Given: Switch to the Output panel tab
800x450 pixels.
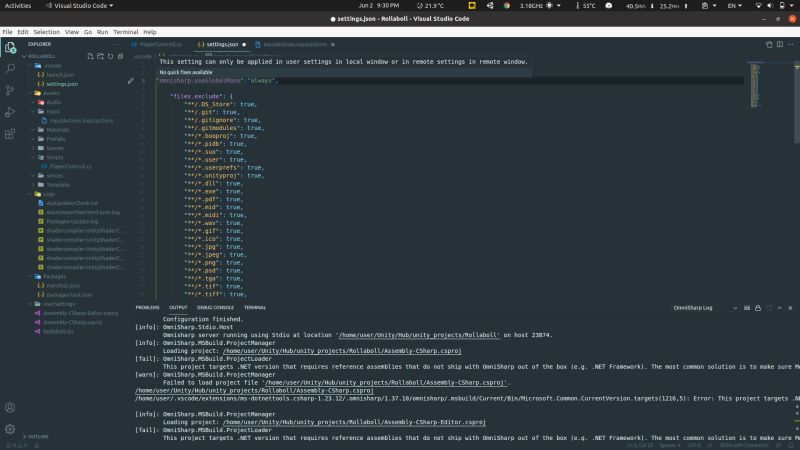Looking at the screenshot, I should coord(178,308).
